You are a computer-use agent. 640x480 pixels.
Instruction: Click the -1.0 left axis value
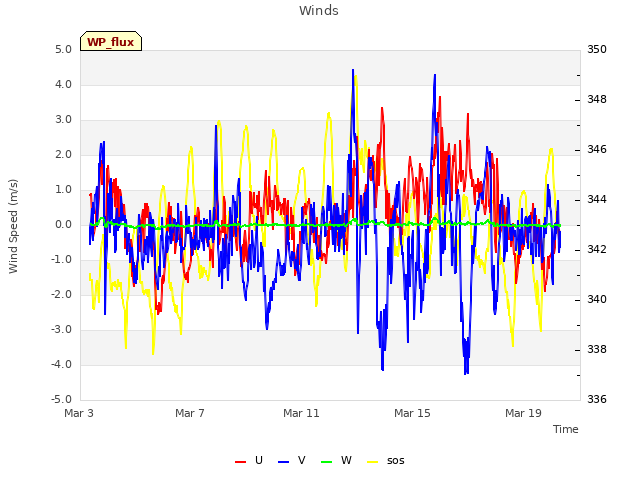pos(62,260)
